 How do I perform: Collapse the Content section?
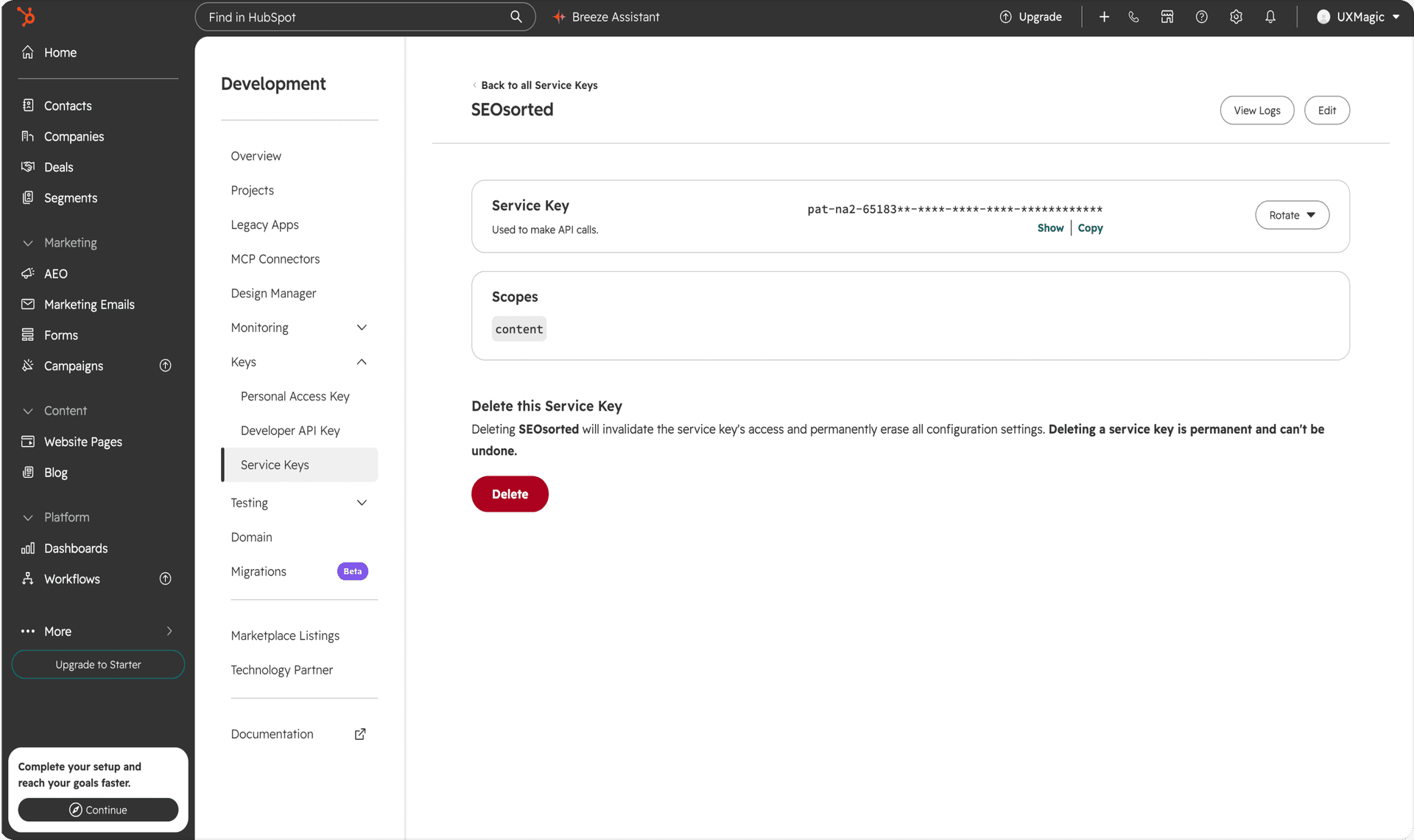point(28,411)
